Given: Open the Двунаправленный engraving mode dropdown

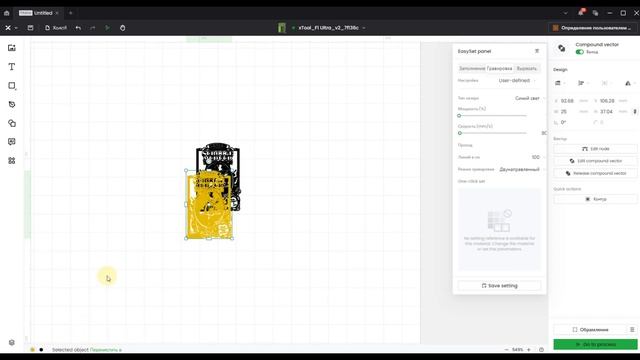Looking at the screenshot, I should 522,169.
